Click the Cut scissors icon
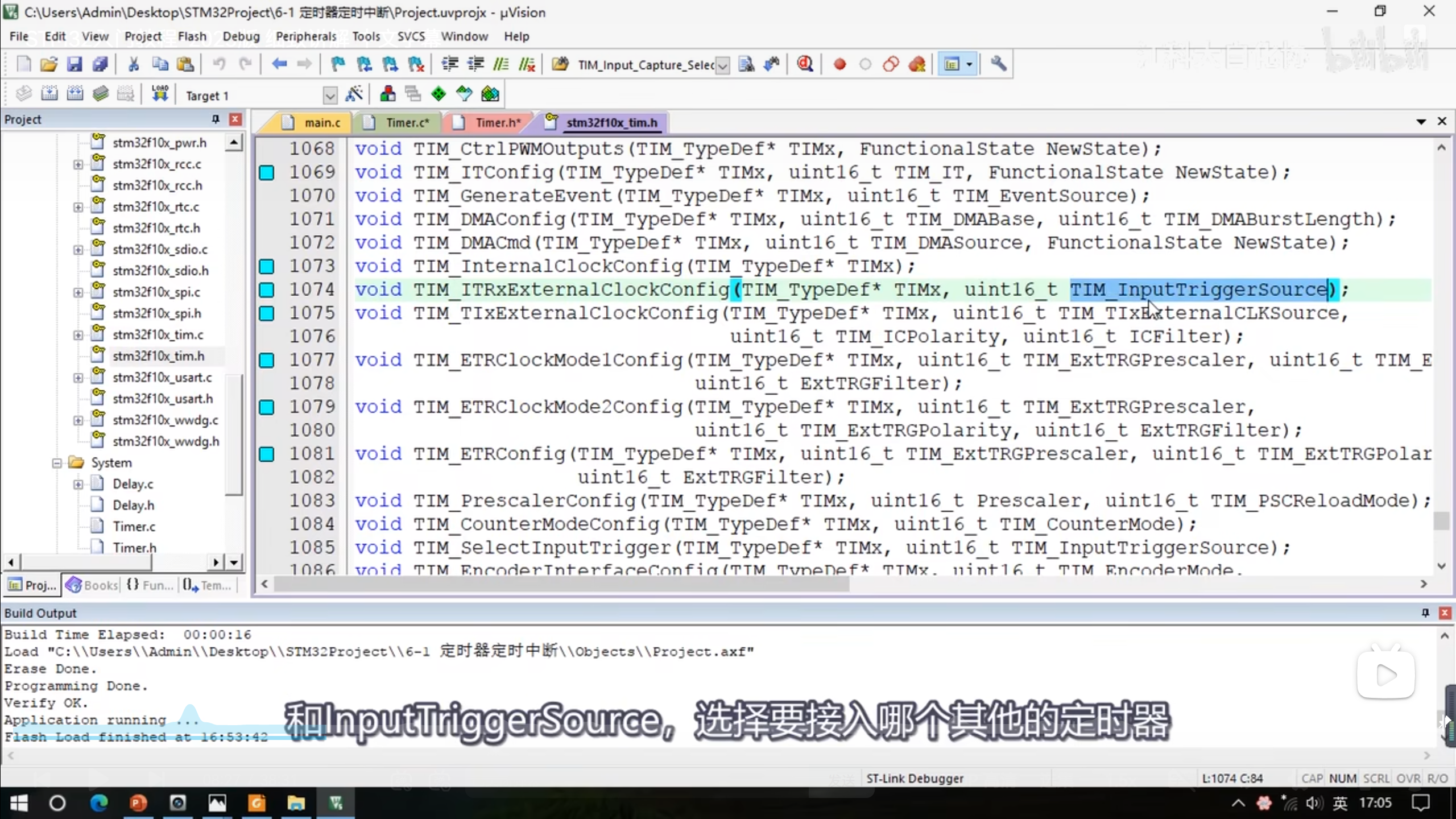The image size is (1456, 819). point(134,64)
